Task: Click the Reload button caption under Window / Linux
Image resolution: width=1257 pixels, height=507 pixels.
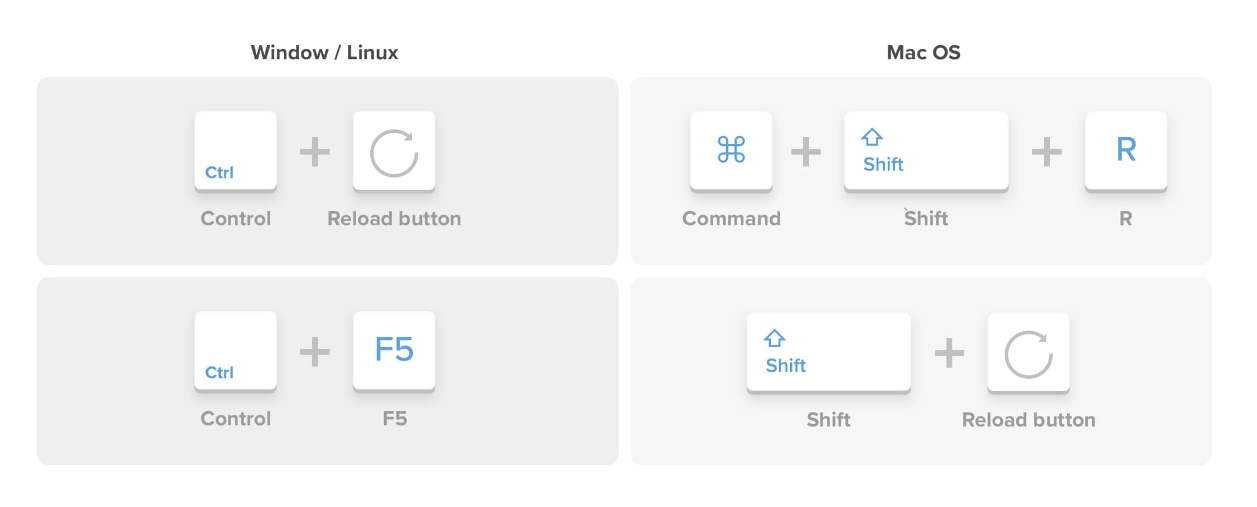Action: [394, 218]
